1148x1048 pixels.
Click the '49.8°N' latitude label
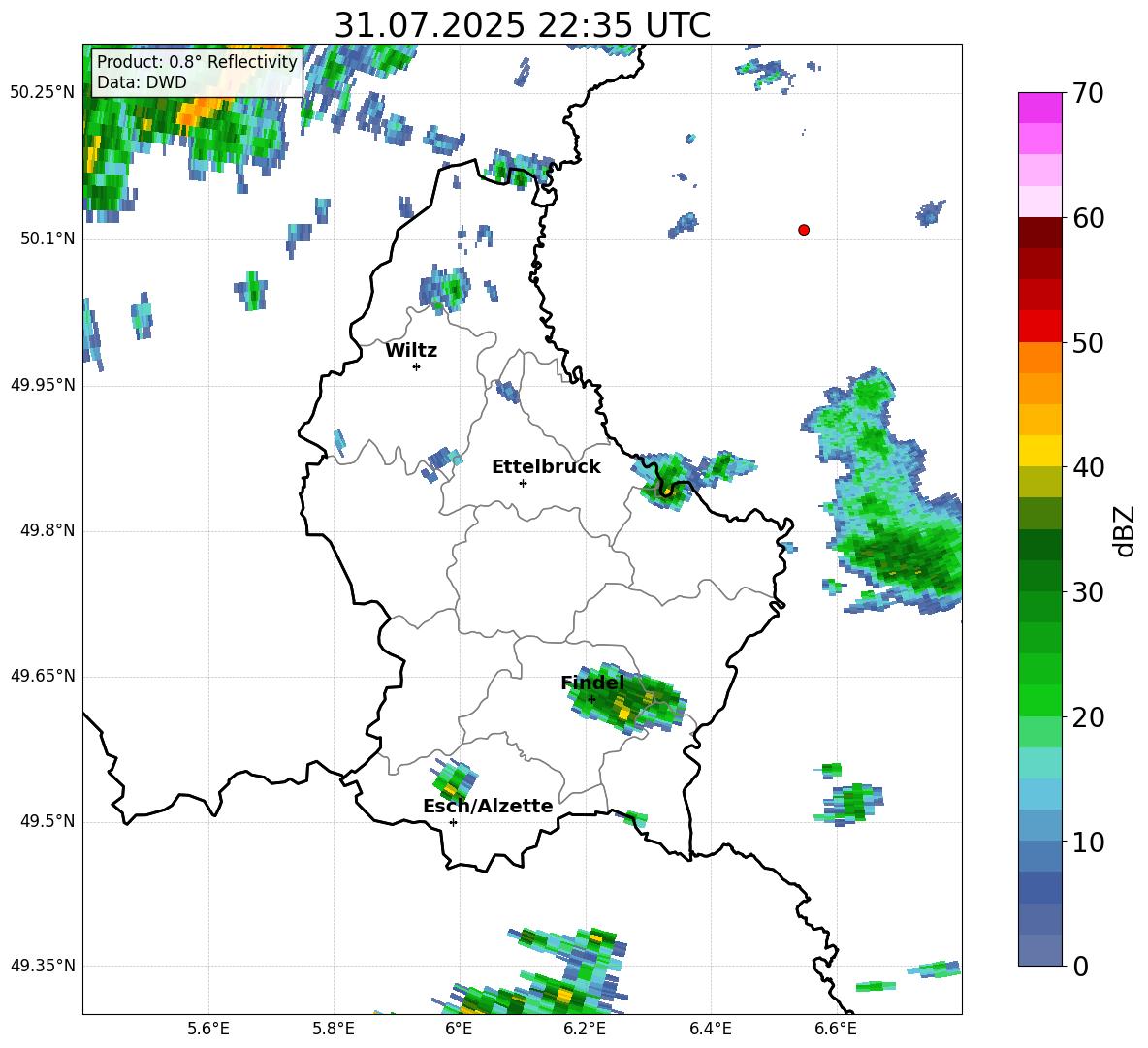click(x=48, y=531)
